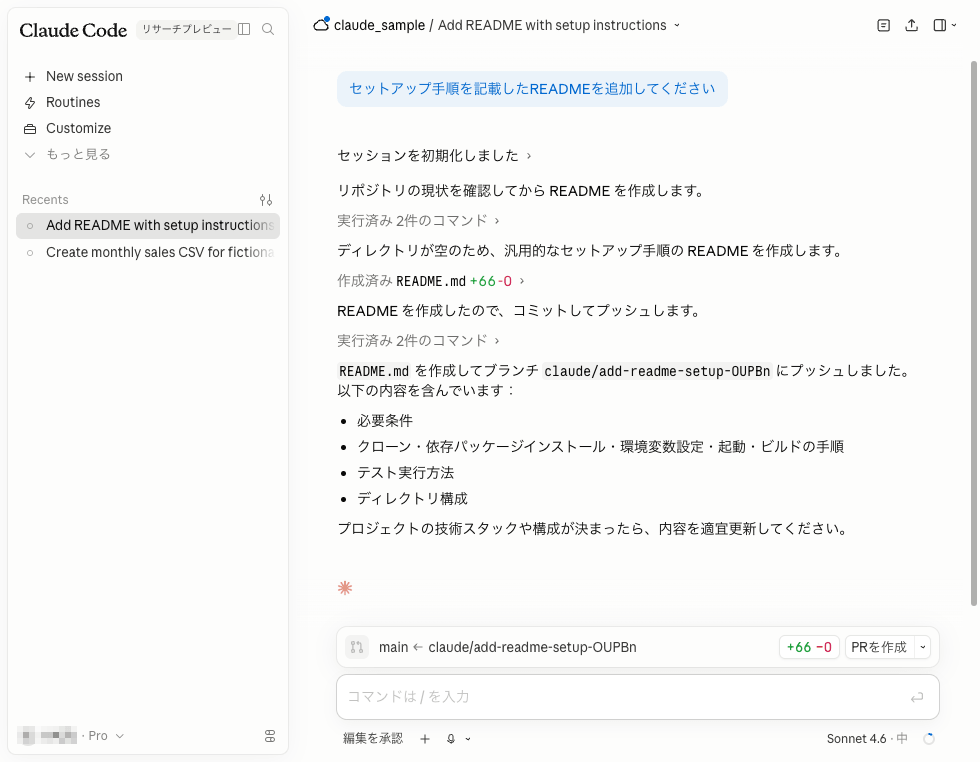The width and height of the screenshot is (980, 762).
Task: Open the session title dropdown arrow
Action: [677, 26]
